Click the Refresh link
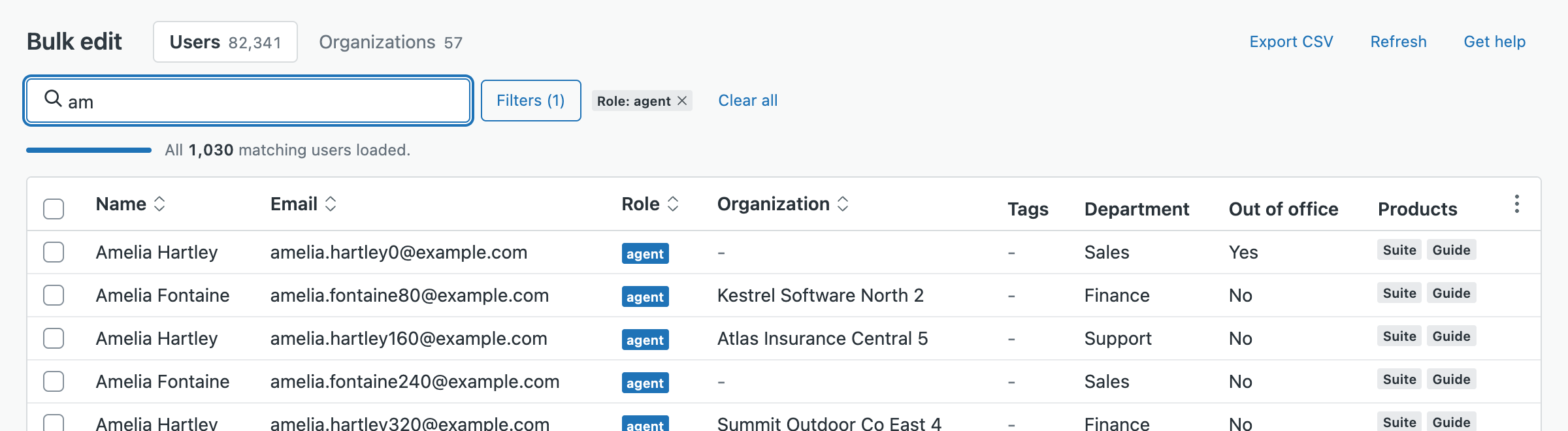The height and width of the screenshot is (431, 1568). 1398,42
